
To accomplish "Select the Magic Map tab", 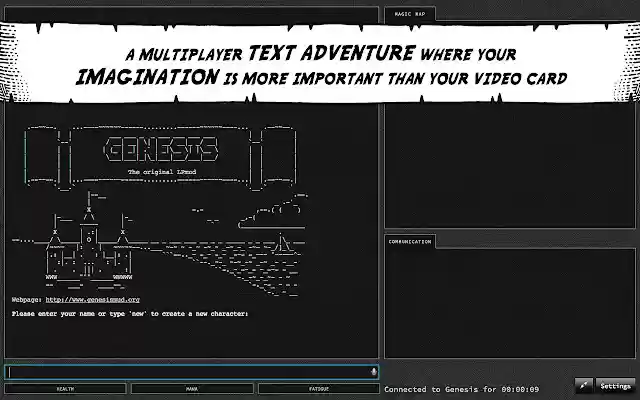I will (410, 14).
